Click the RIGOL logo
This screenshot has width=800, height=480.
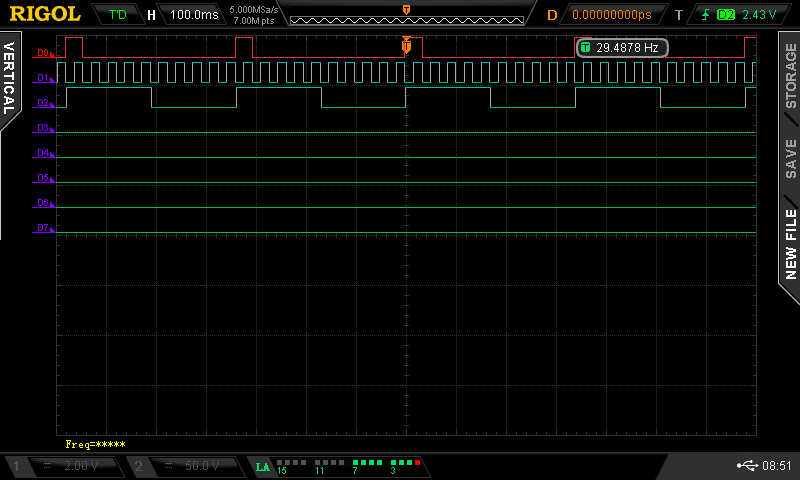tap(45, 14)
